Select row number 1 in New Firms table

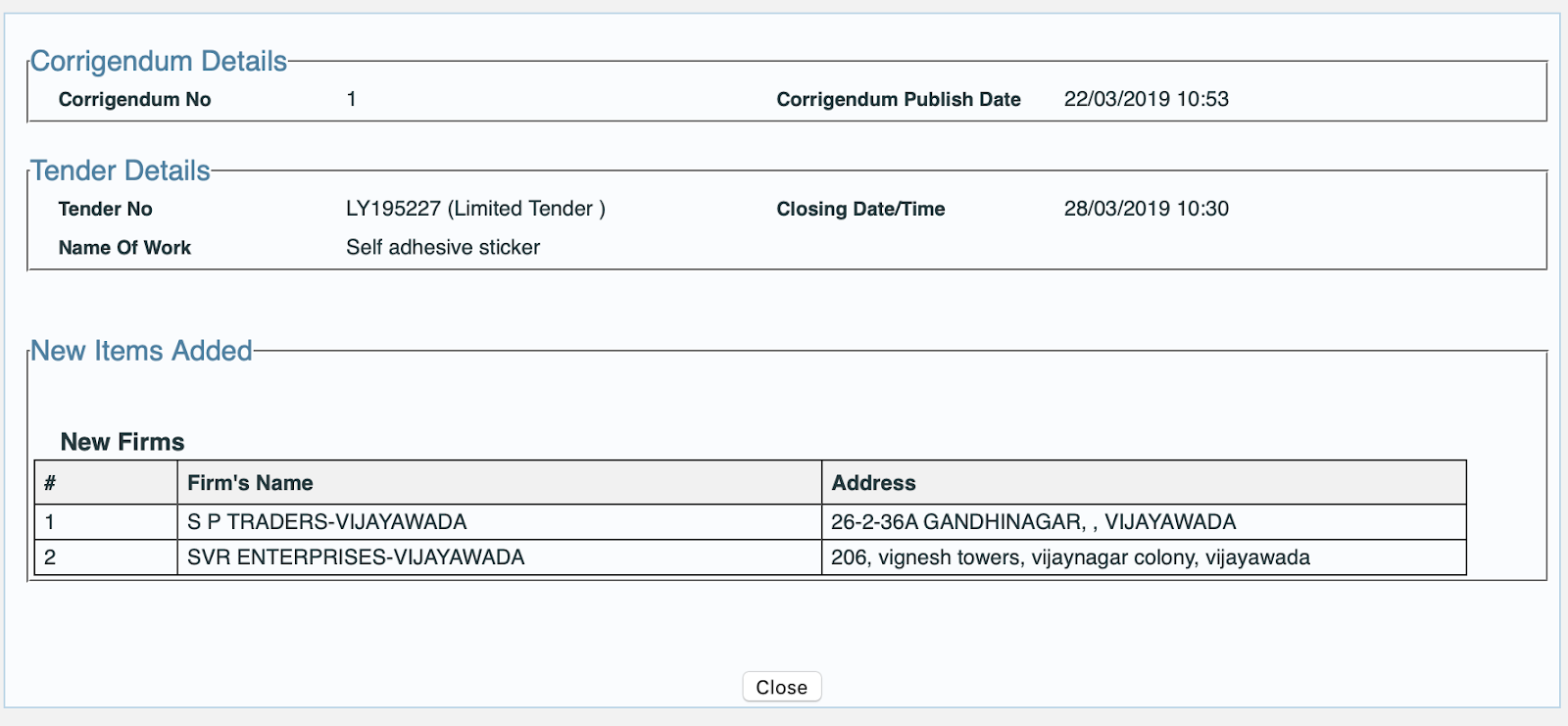pos(45,521)
